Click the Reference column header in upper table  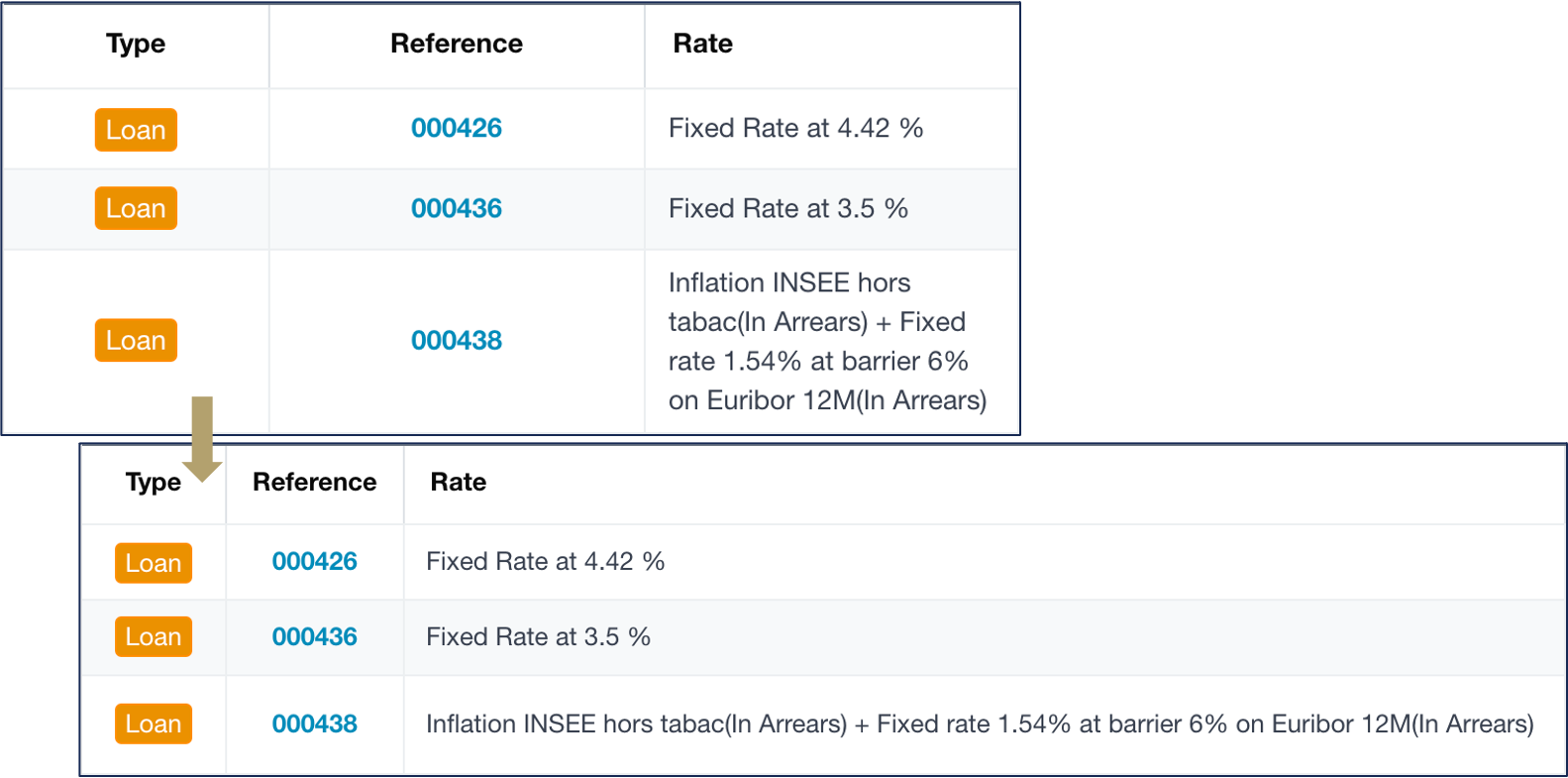pyautogui.click(x=457, y=44)
